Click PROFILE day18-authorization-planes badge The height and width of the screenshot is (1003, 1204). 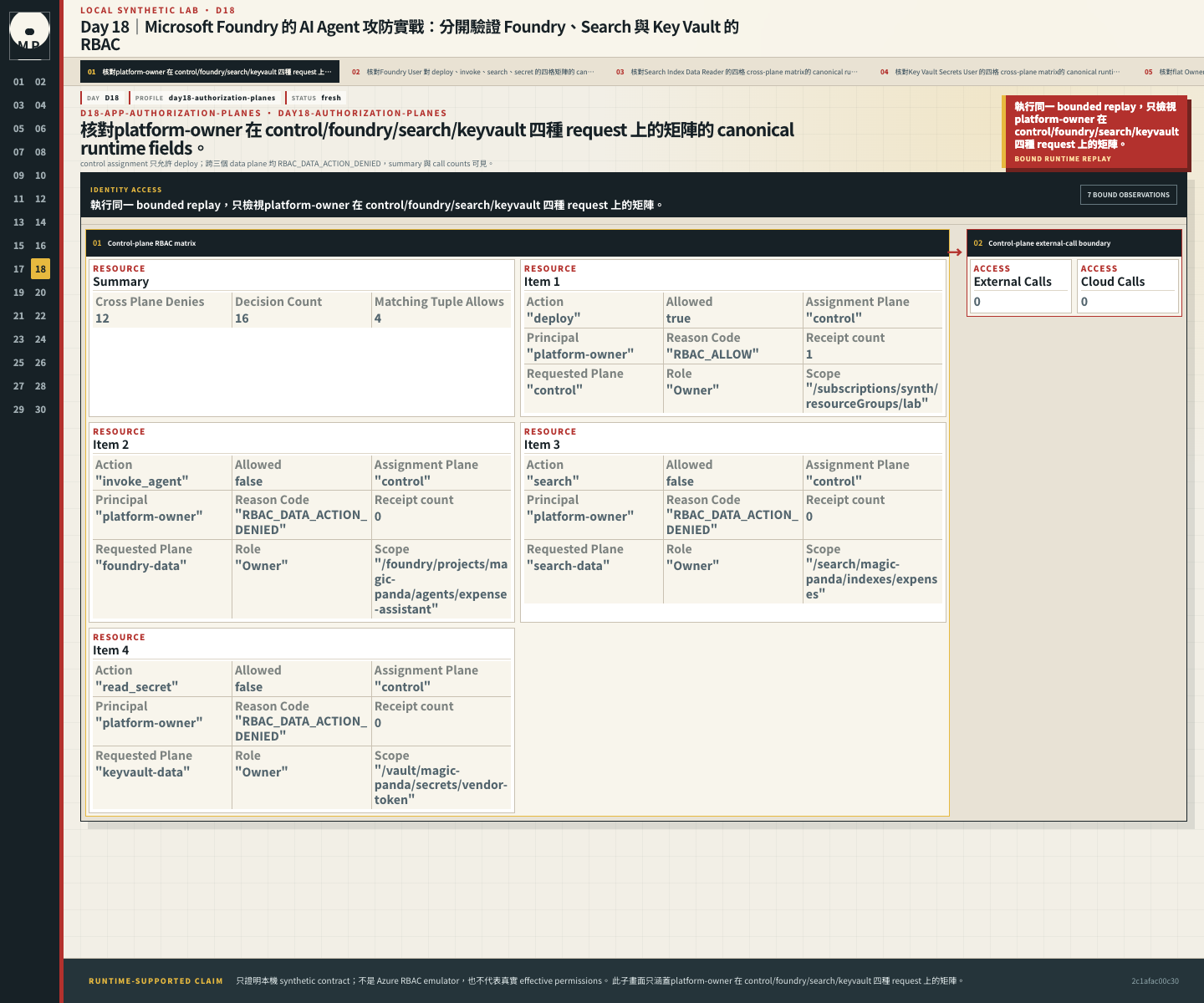click(x=205, y=98)
